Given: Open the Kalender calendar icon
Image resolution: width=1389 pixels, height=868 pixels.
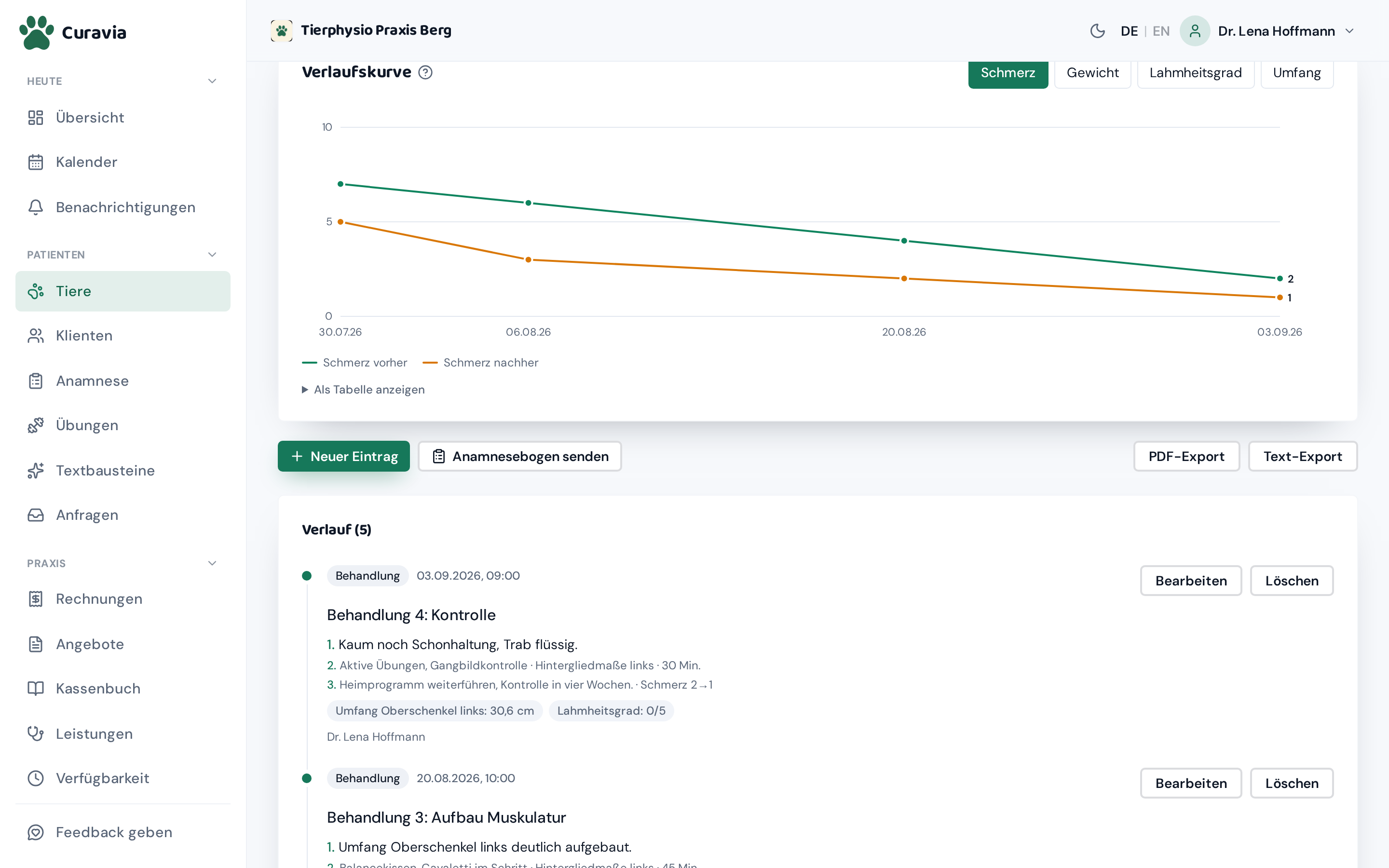Looking at the screenshot, I should (x=36, y=163).
